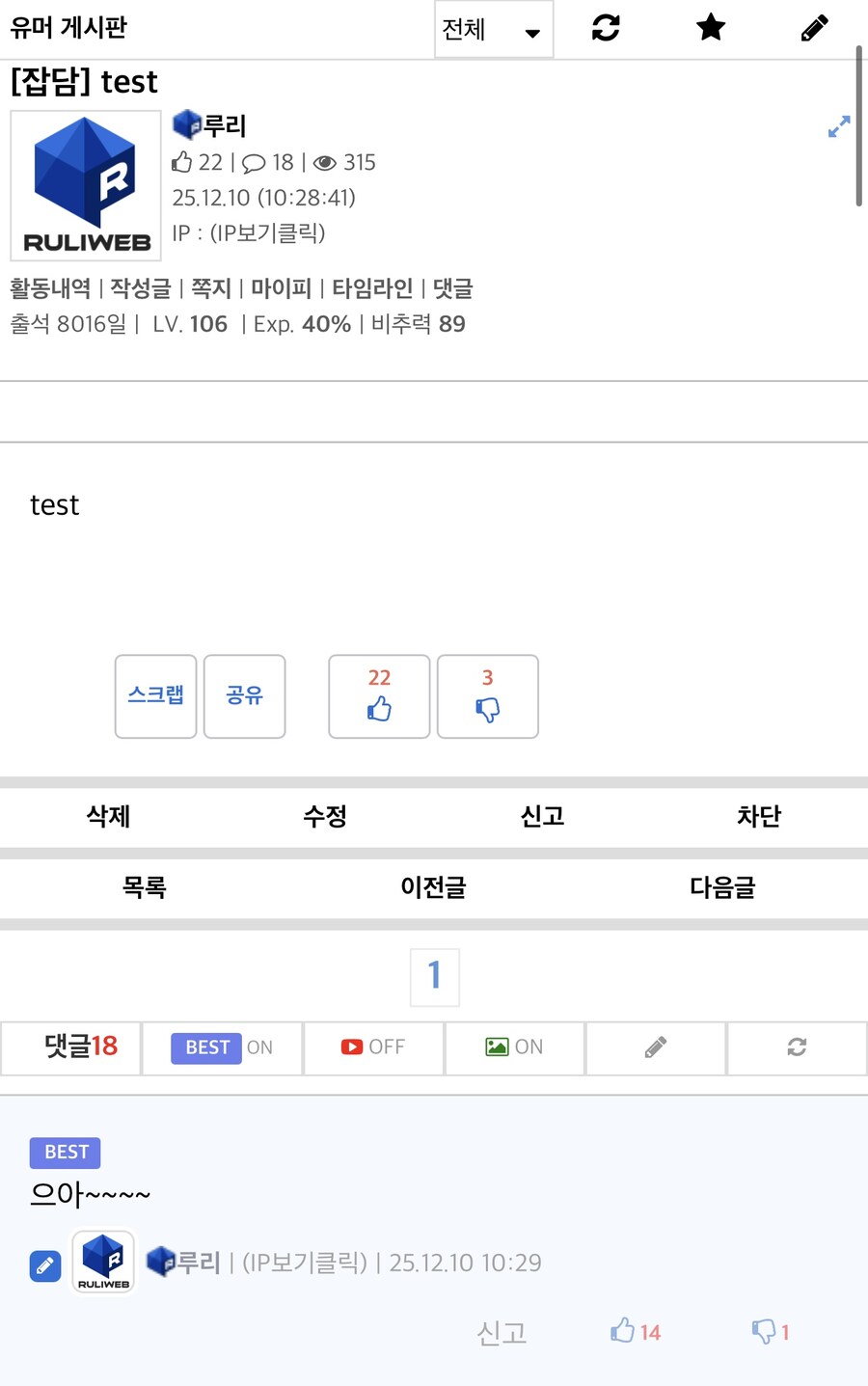Turn off the BEST comments toggle
868x1386 pixels.
click(x=222, y=1047)
